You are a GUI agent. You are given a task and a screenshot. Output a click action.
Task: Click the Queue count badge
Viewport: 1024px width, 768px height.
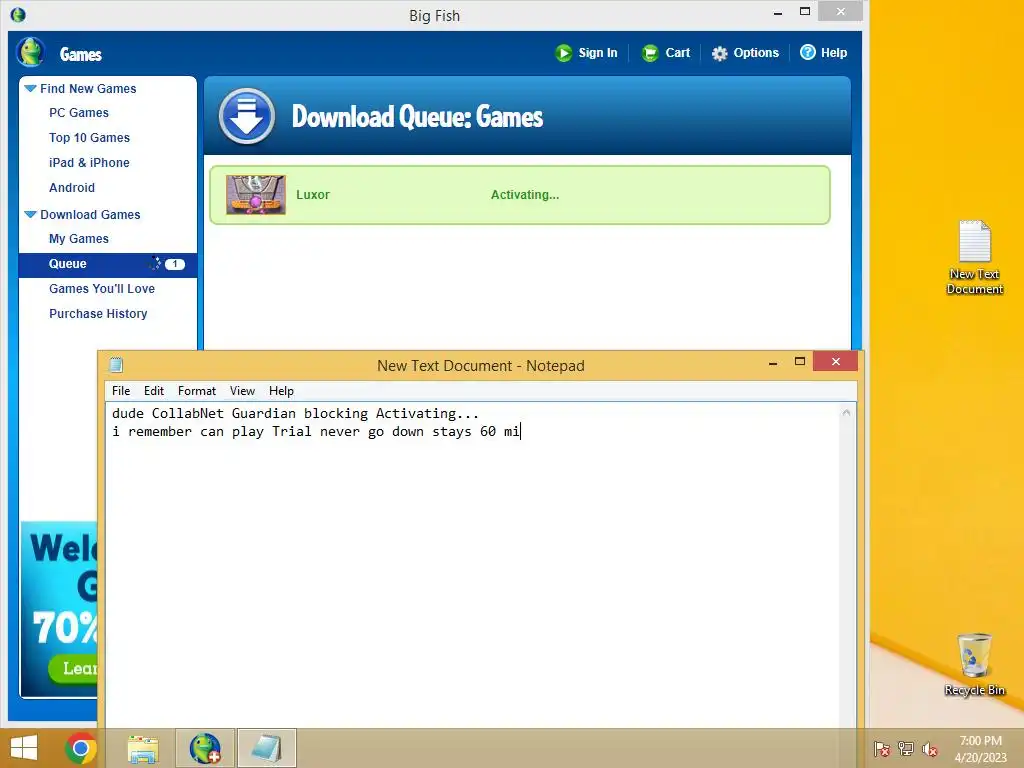click(x=174, y=264)
